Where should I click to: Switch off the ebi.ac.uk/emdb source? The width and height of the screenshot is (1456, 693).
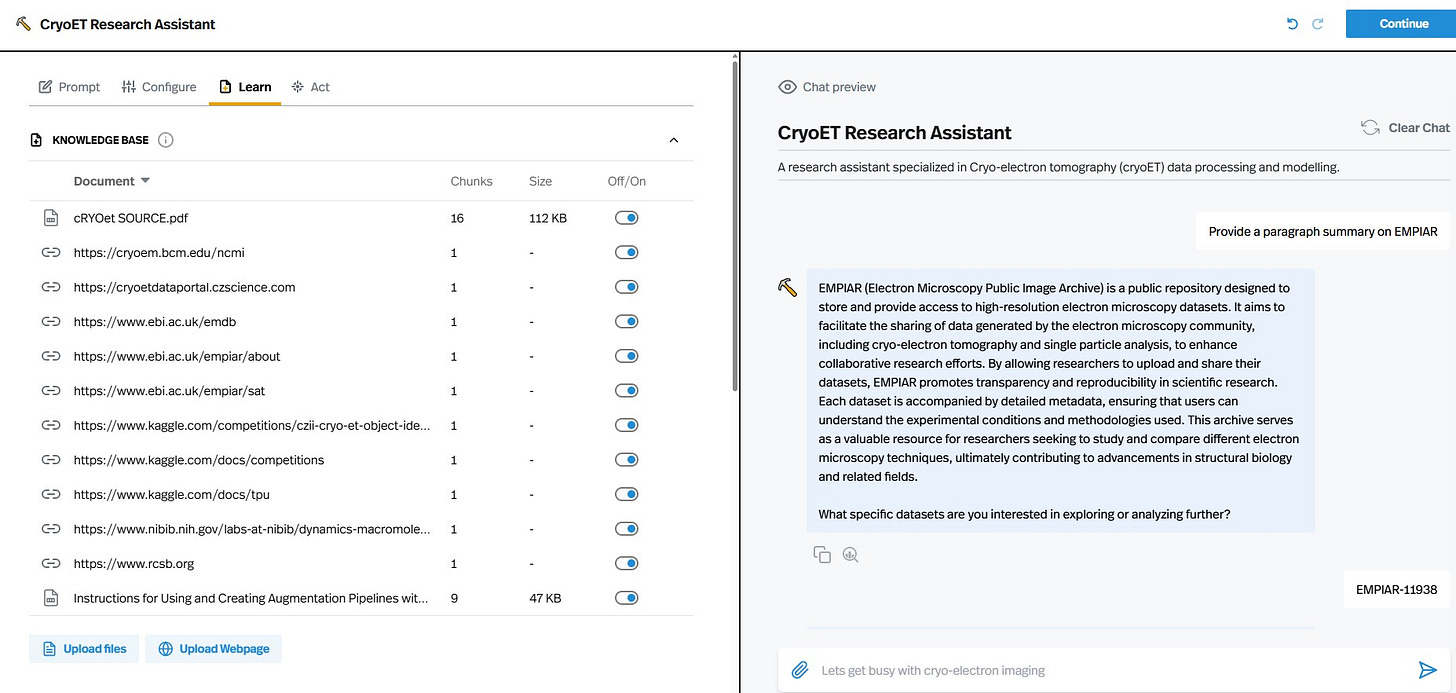point(627,322)
